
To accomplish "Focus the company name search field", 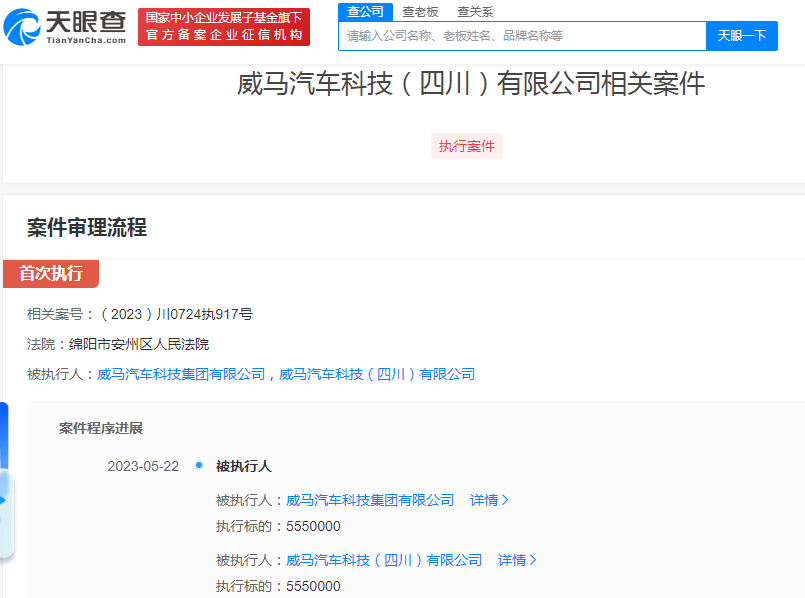I will (522, 36).
